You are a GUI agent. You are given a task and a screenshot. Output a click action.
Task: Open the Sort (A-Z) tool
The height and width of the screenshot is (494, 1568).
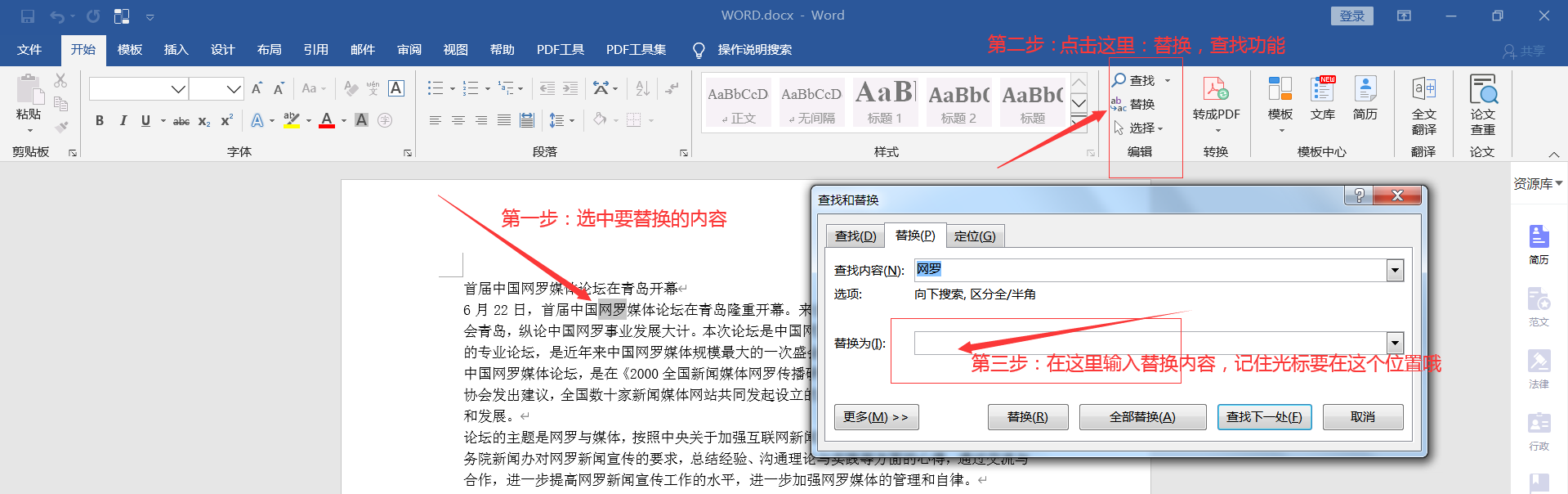pyautogui.click(x=643, y=88)
